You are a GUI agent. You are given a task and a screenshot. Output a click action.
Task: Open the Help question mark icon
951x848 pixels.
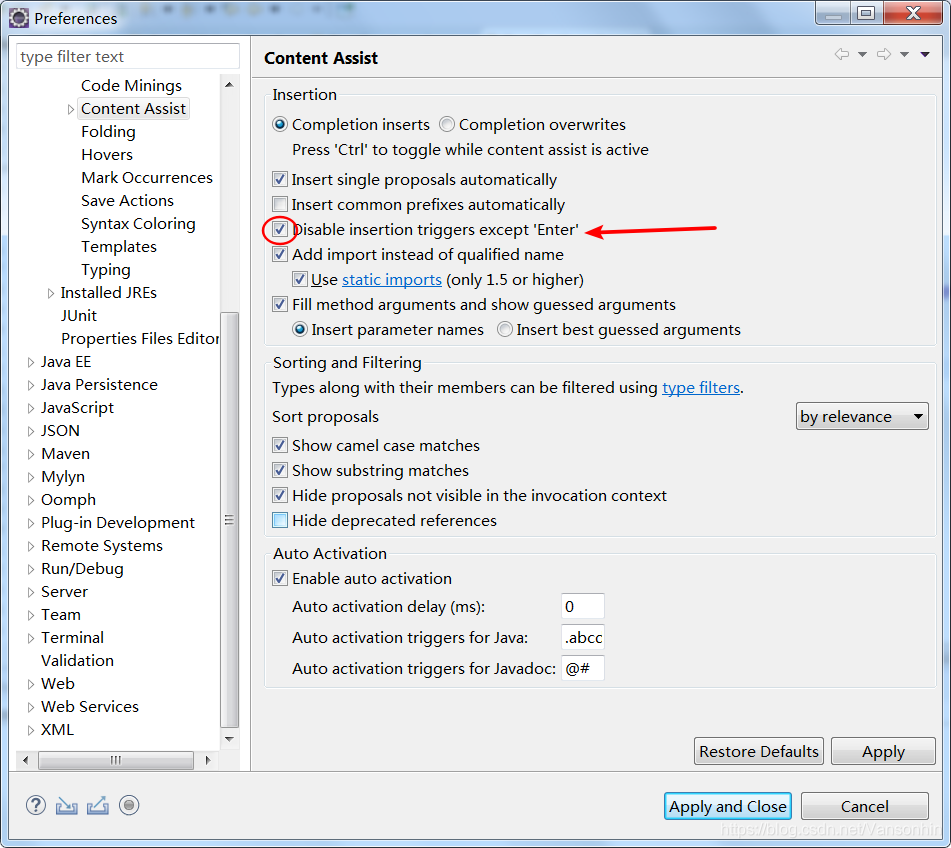click(36, 806)
